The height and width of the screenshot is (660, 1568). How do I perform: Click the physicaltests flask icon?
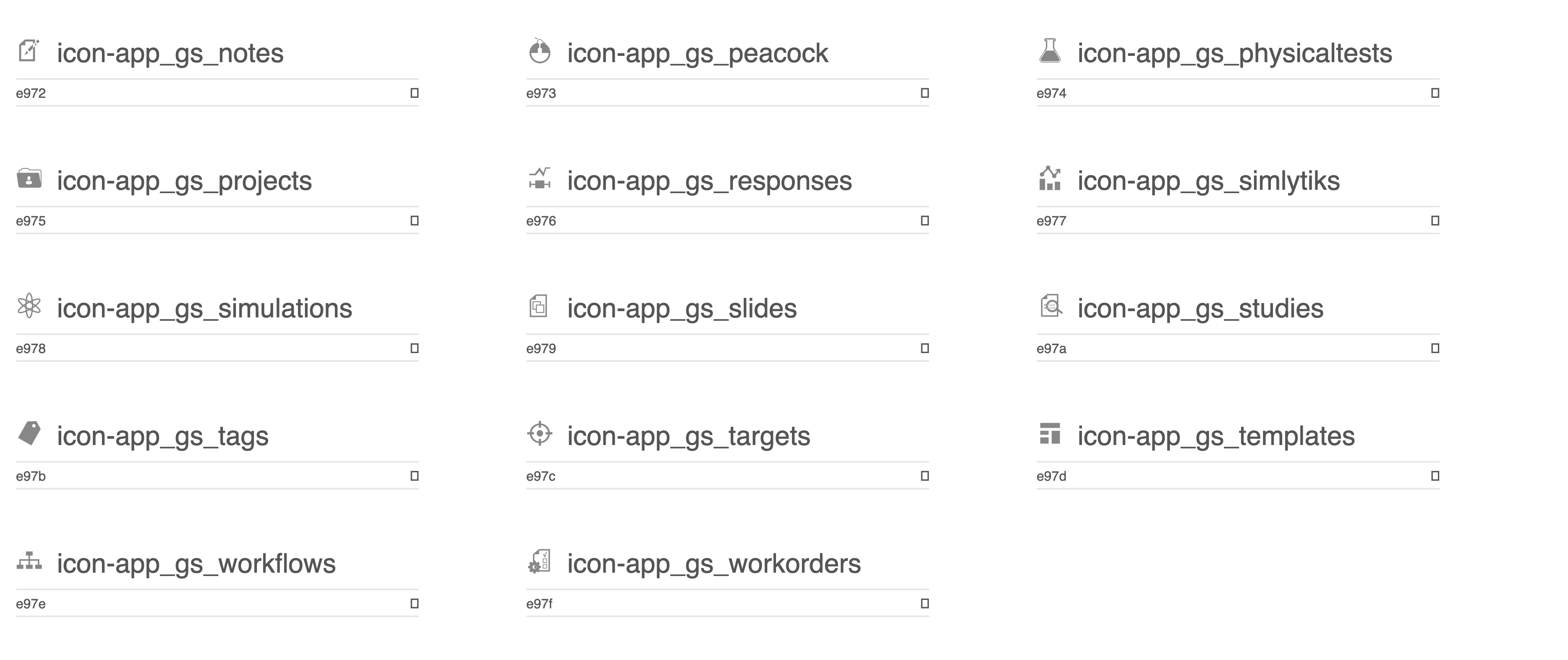[1049, 51]
